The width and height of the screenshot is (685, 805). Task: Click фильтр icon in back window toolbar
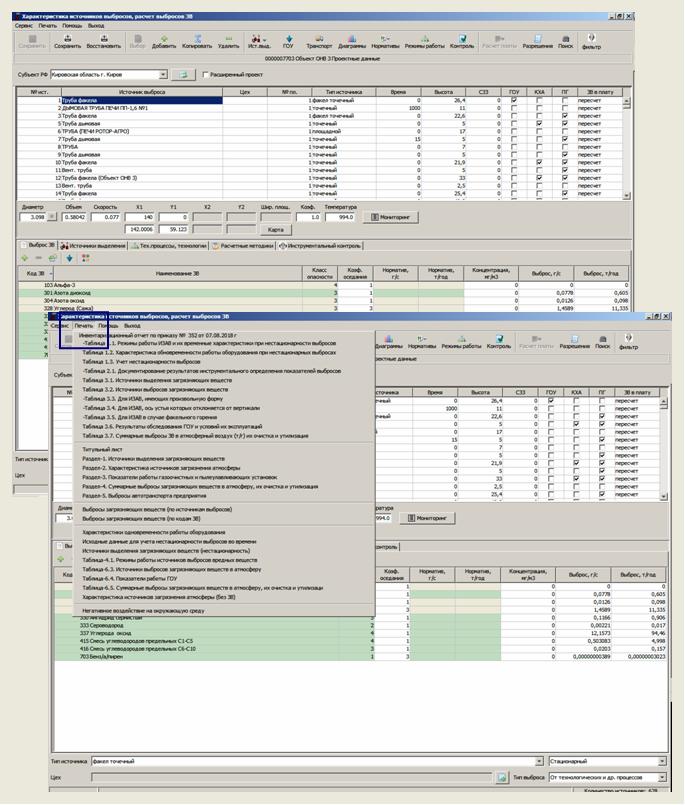pyautogui.click(x=591, y=38)
